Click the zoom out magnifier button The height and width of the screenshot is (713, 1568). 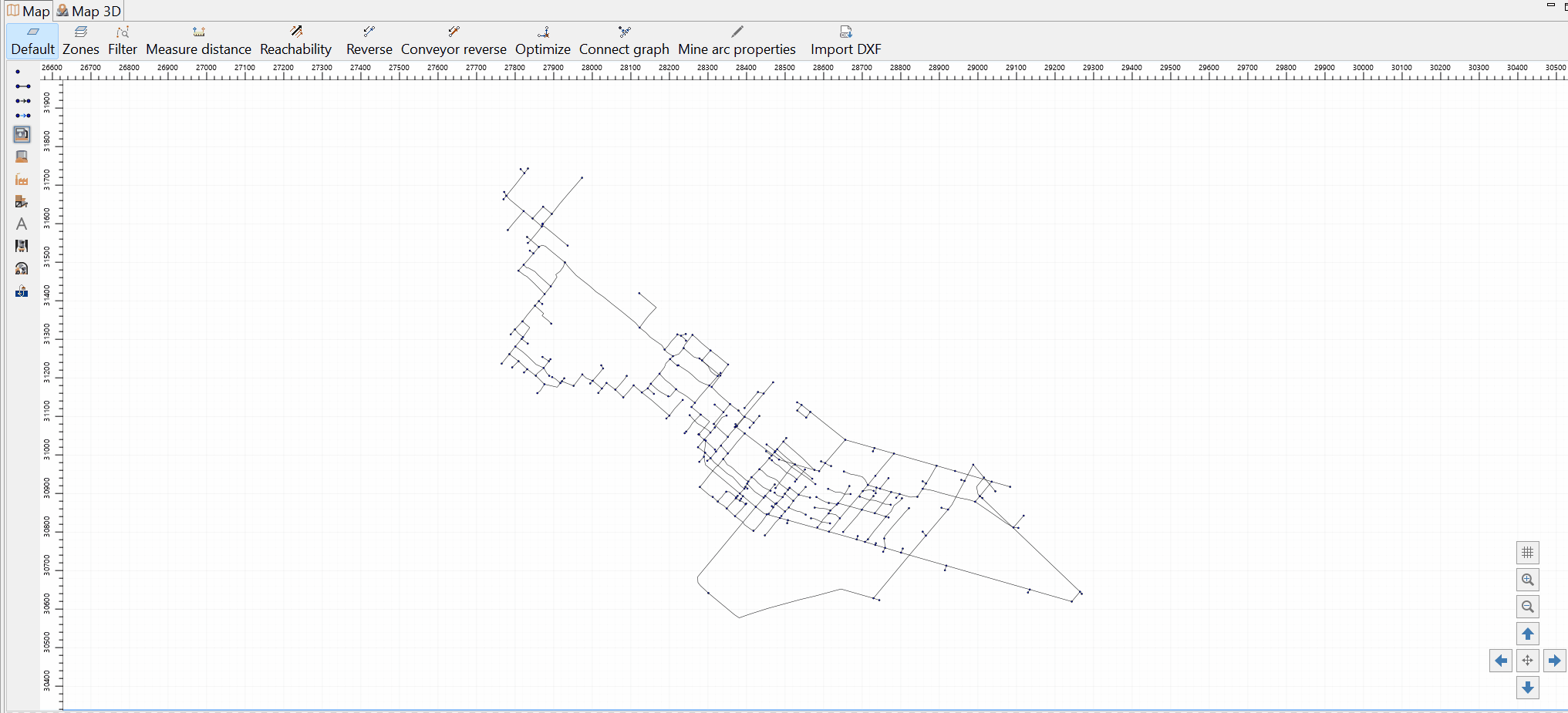tap(1527, 607)
